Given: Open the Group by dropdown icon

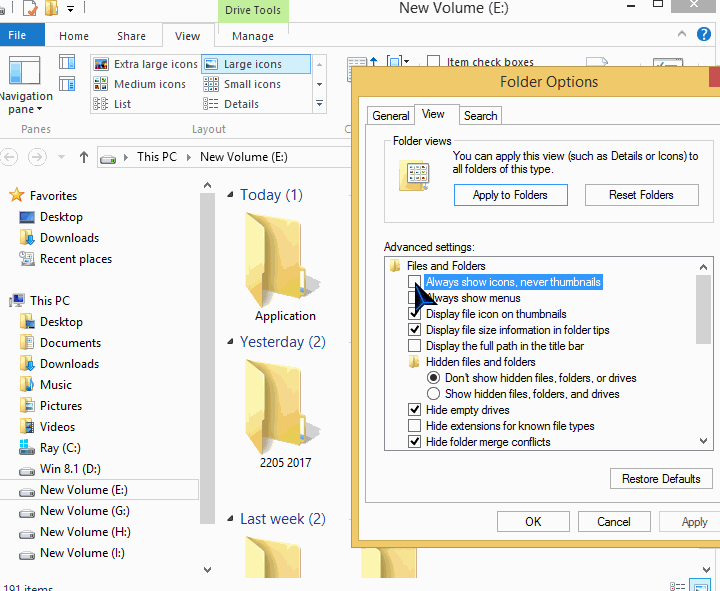Looking at the screenshot, I should [x=398, y=61].
